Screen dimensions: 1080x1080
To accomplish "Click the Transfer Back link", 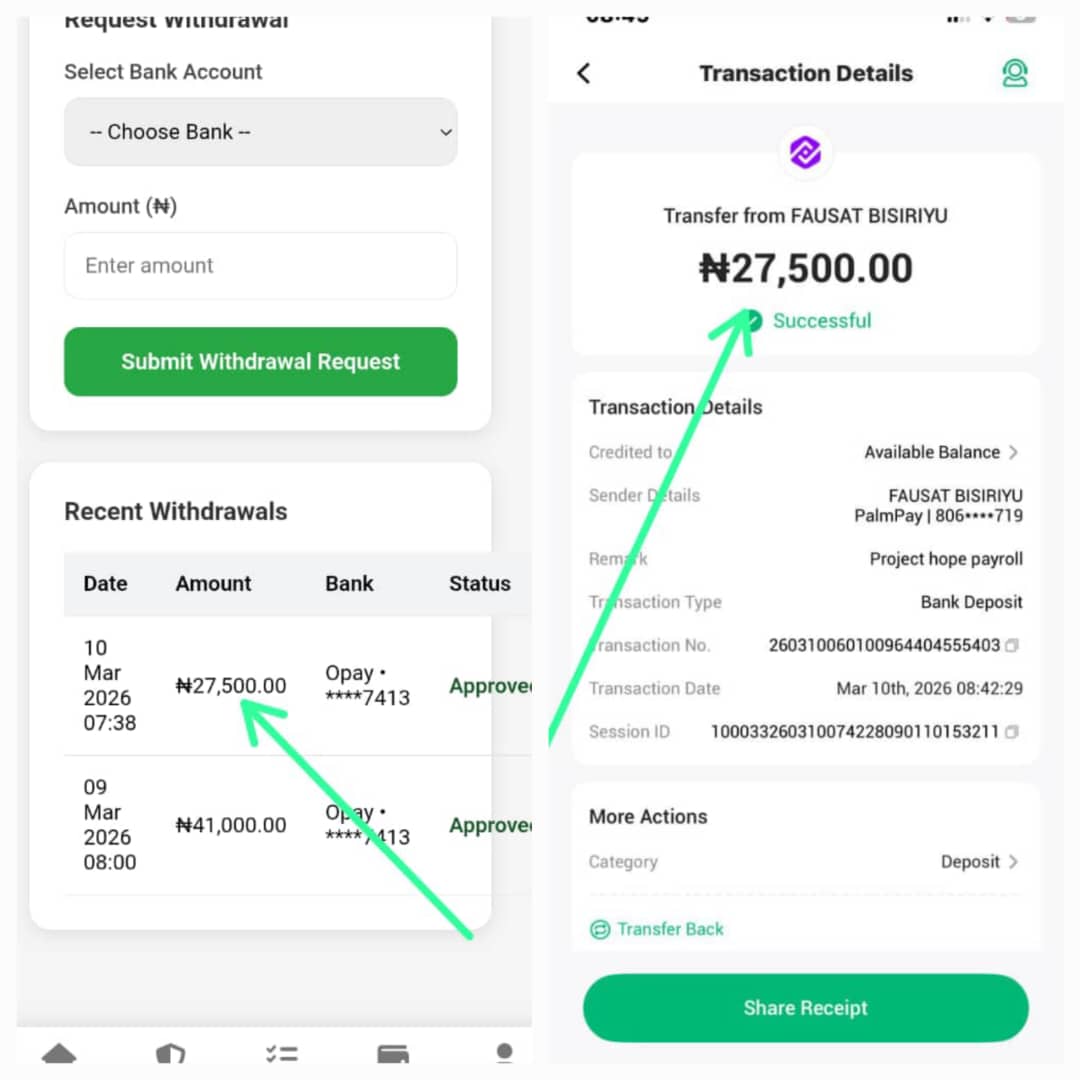I will click(670, 929).
